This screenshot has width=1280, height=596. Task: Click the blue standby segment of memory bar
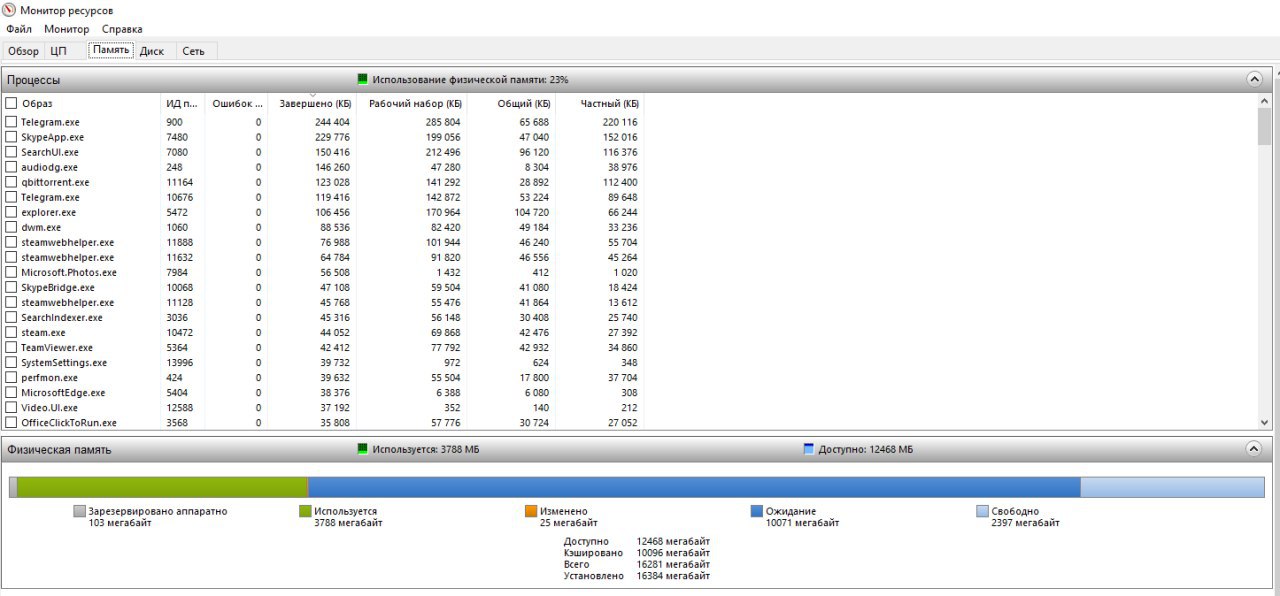tap(694, 487)
